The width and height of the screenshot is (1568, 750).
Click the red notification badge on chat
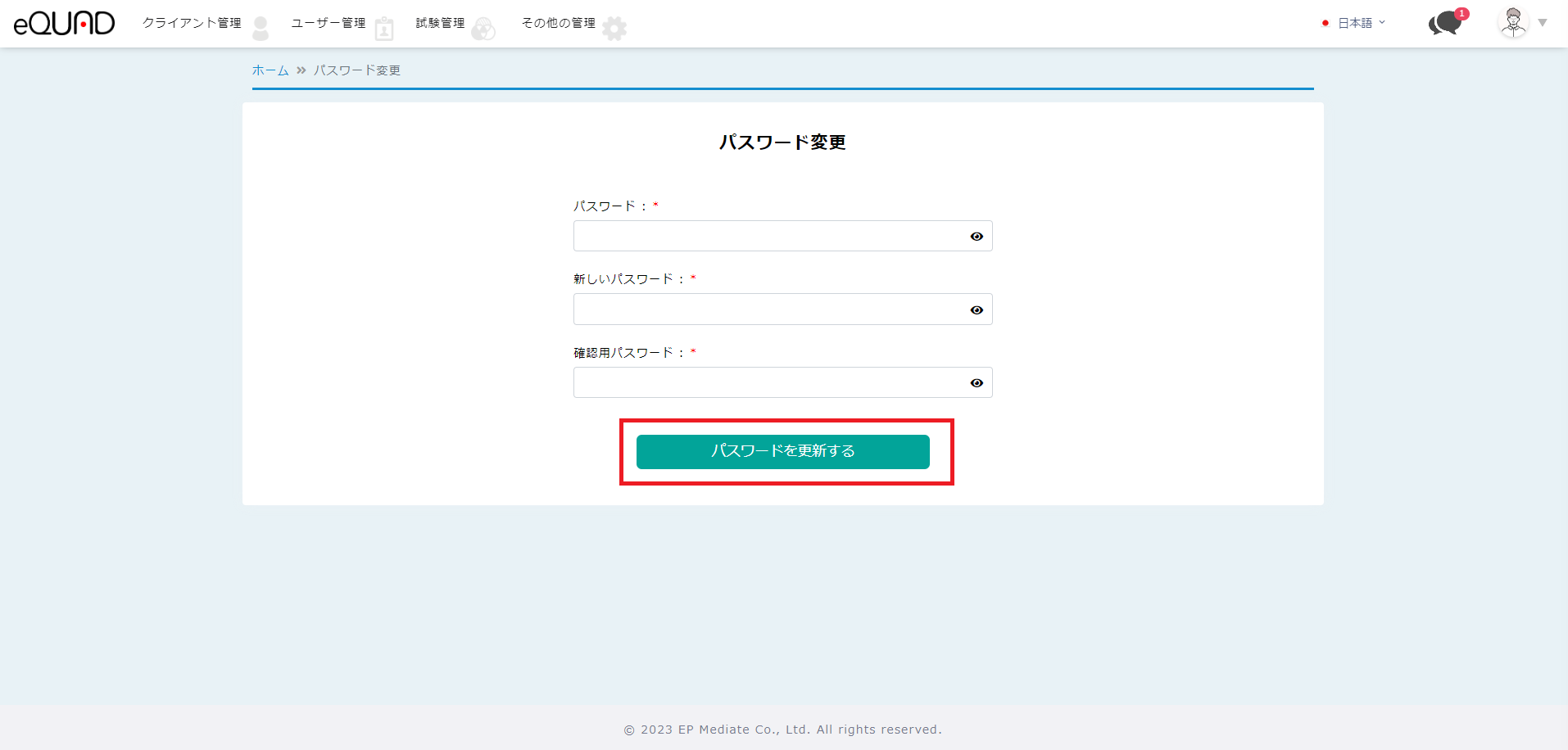(1462, 13)
